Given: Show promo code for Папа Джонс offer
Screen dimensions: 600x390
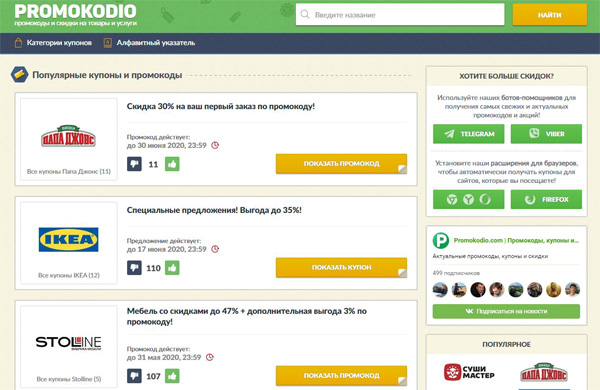Looking at the screenshot, I should point(341,164).
